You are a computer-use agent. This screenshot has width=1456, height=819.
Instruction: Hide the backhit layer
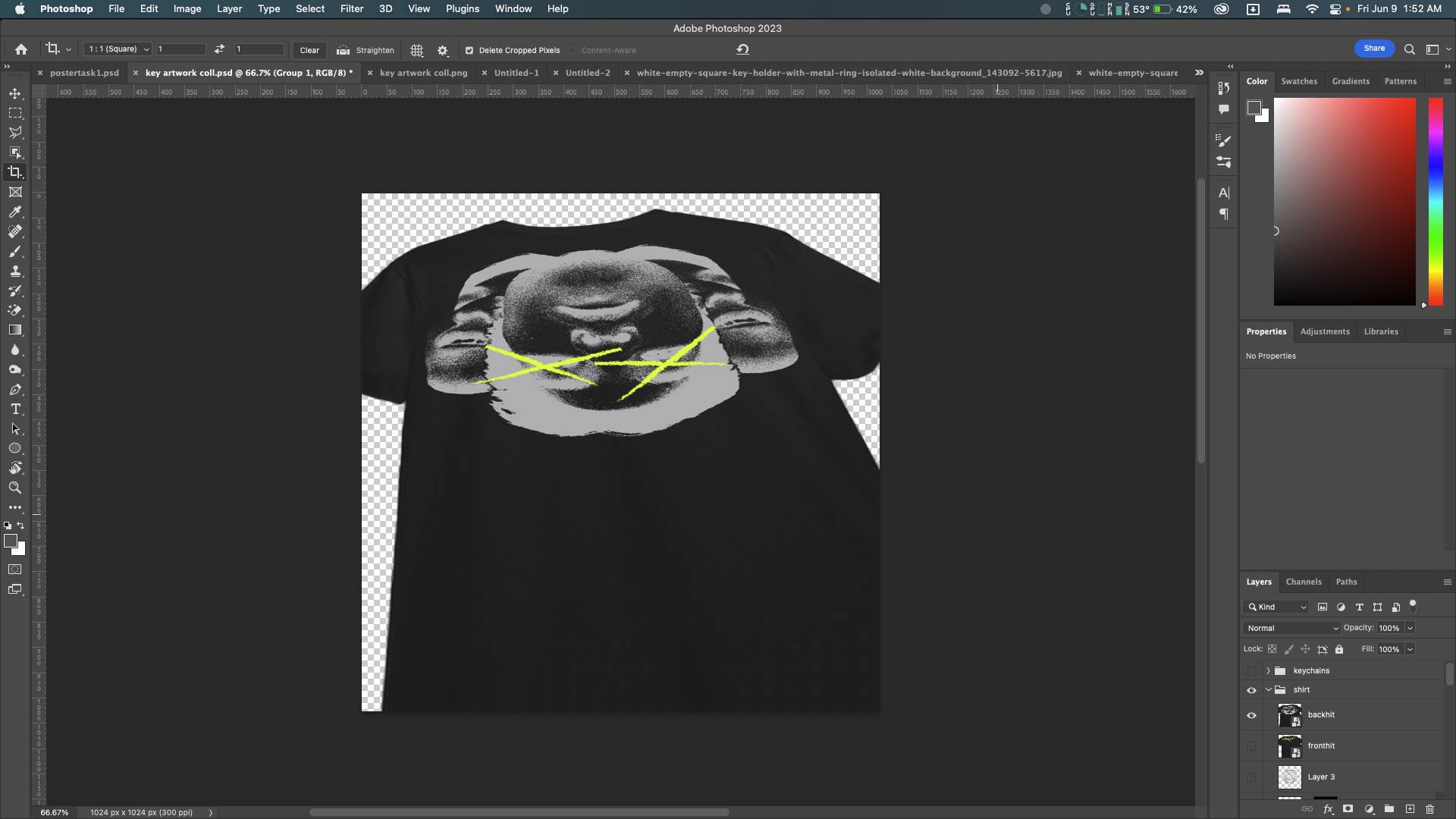point(1251,715)
